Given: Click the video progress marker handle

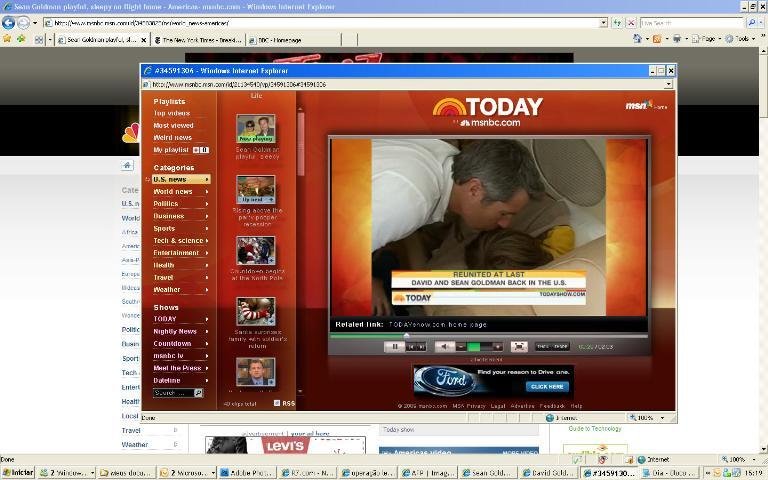Looking at the screenshot, I should 407,336.
